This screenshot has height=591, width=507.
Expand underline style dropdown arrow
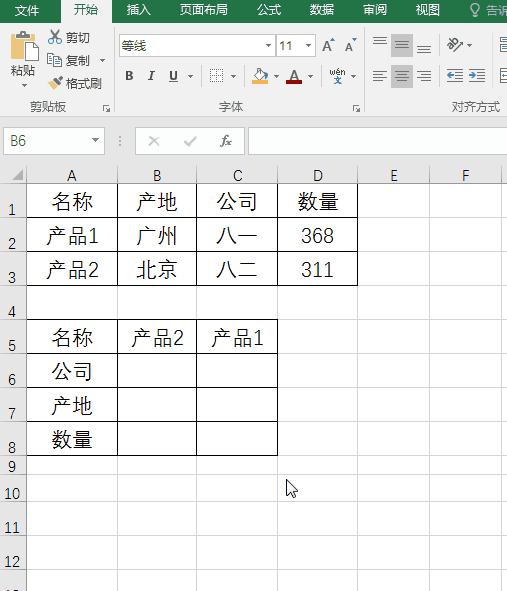point(190,76)
